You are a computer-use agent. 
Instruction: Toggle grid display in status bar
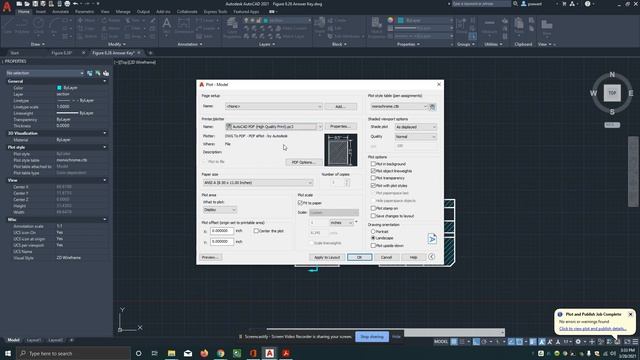[x=454, y=342]
